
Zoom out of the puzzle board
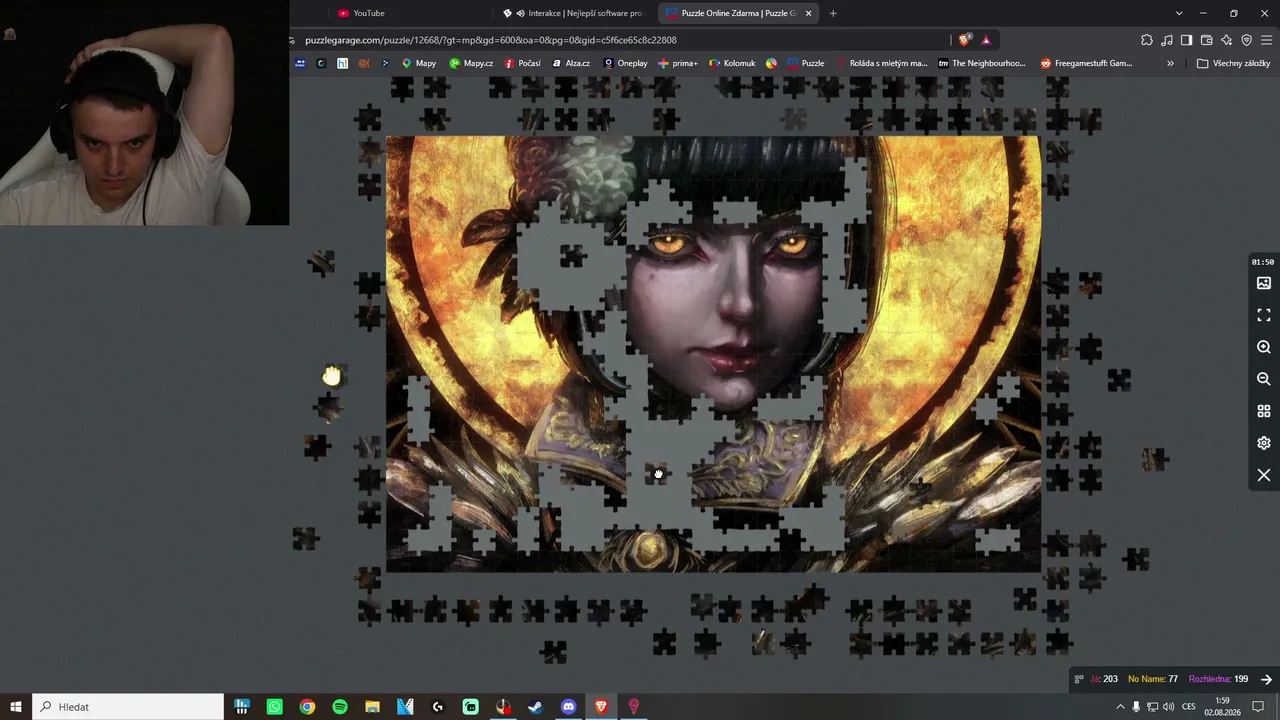(1264, 379)
